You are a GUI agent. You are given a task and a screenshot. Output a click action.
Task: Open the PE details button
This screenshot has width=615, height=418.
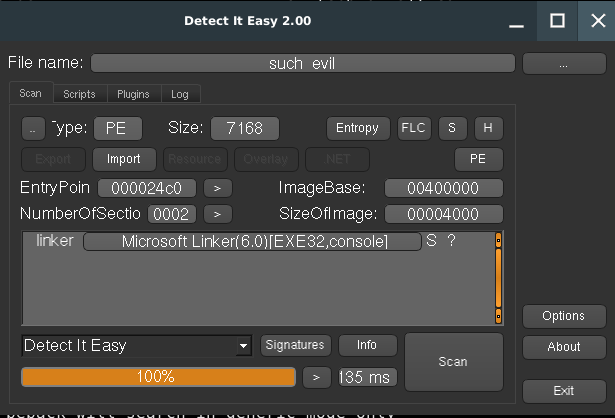479,159
